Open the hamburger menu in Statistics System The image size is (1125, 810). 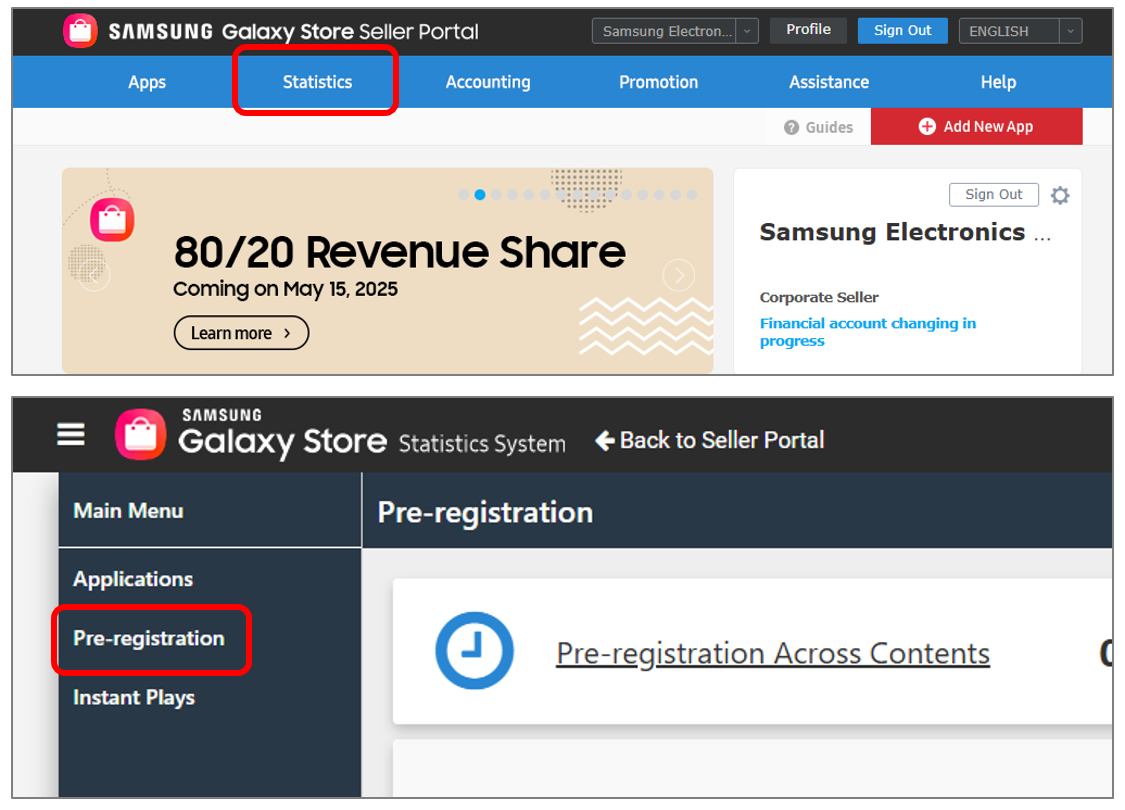tap(70, 434)
